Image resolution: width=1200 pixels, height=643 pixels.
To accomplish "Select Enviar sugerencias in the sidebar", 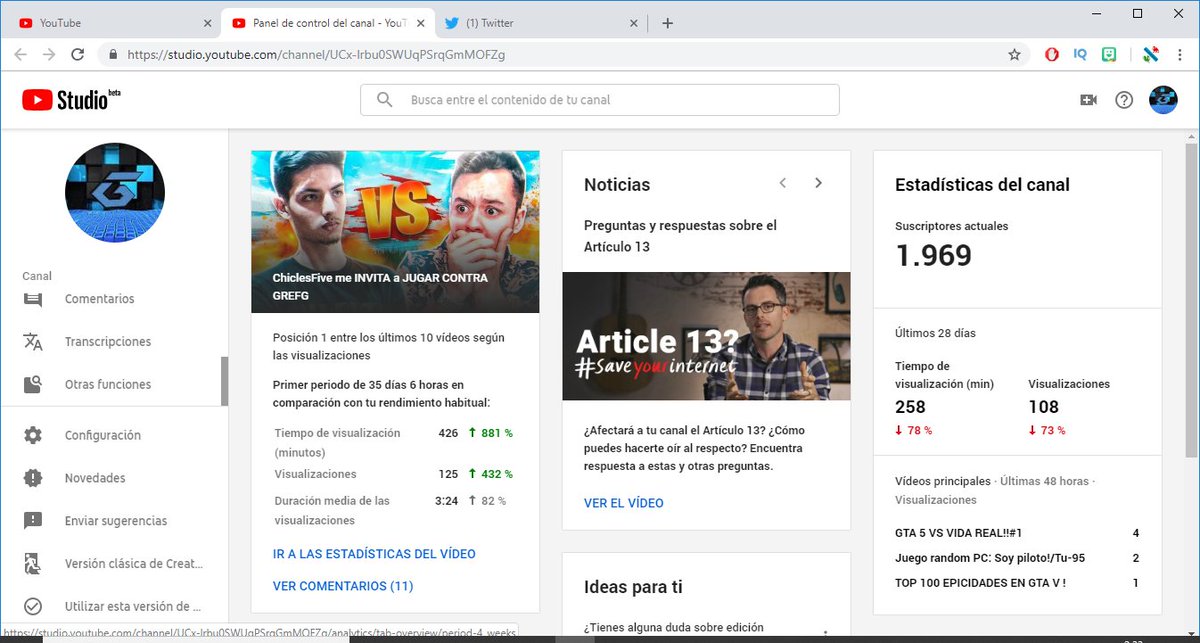I will (114, 521).
